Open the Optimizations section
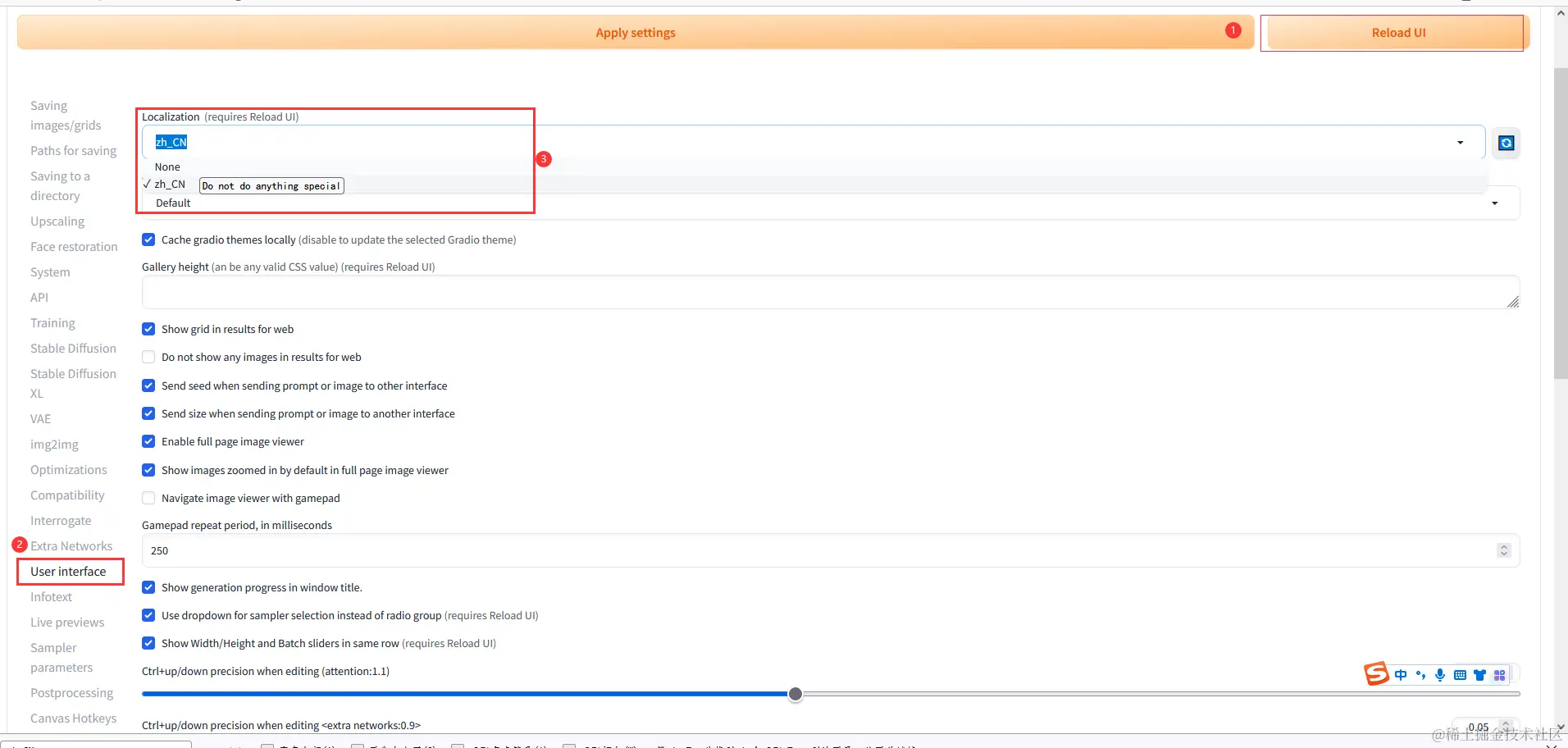1568x748 pixels. [69, 470]
